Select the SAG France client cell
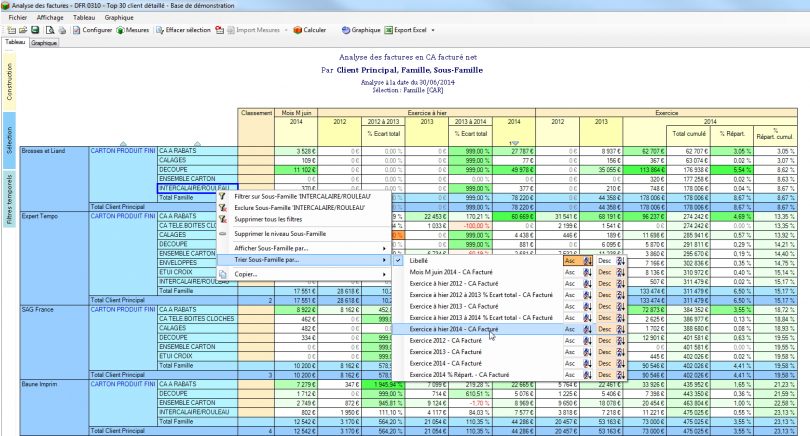The width and height of the screenshot is (810, 436). [54, 342]
